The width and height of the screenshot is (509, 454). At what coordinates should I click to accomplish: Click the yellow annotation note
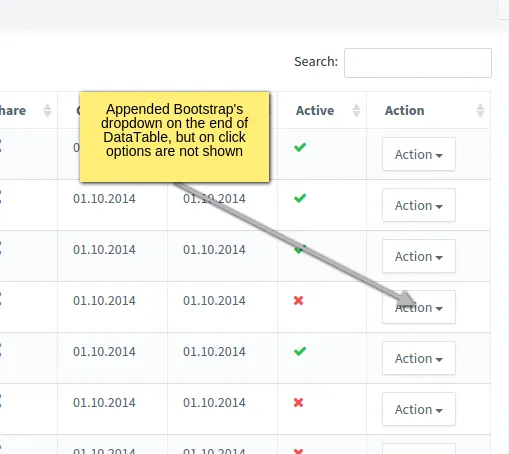(x=174, y=137)
